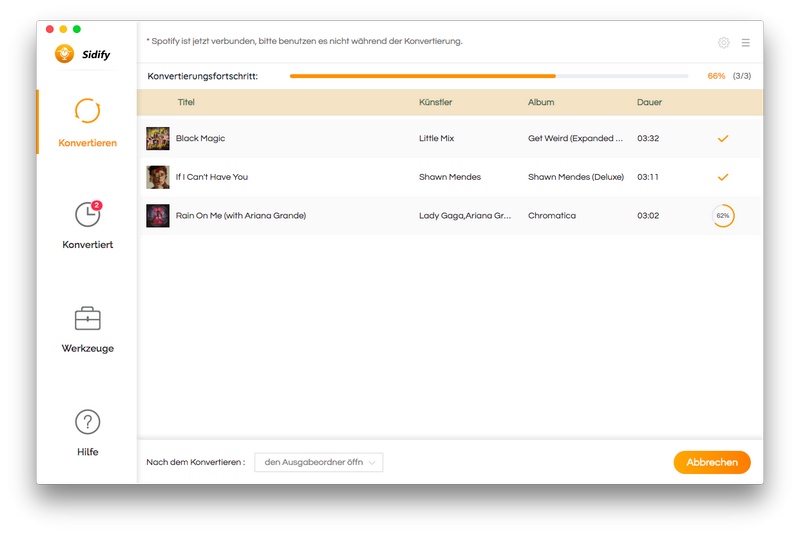Click the Black Magic album cover
The image size is (800, 536).
point(158,138)
